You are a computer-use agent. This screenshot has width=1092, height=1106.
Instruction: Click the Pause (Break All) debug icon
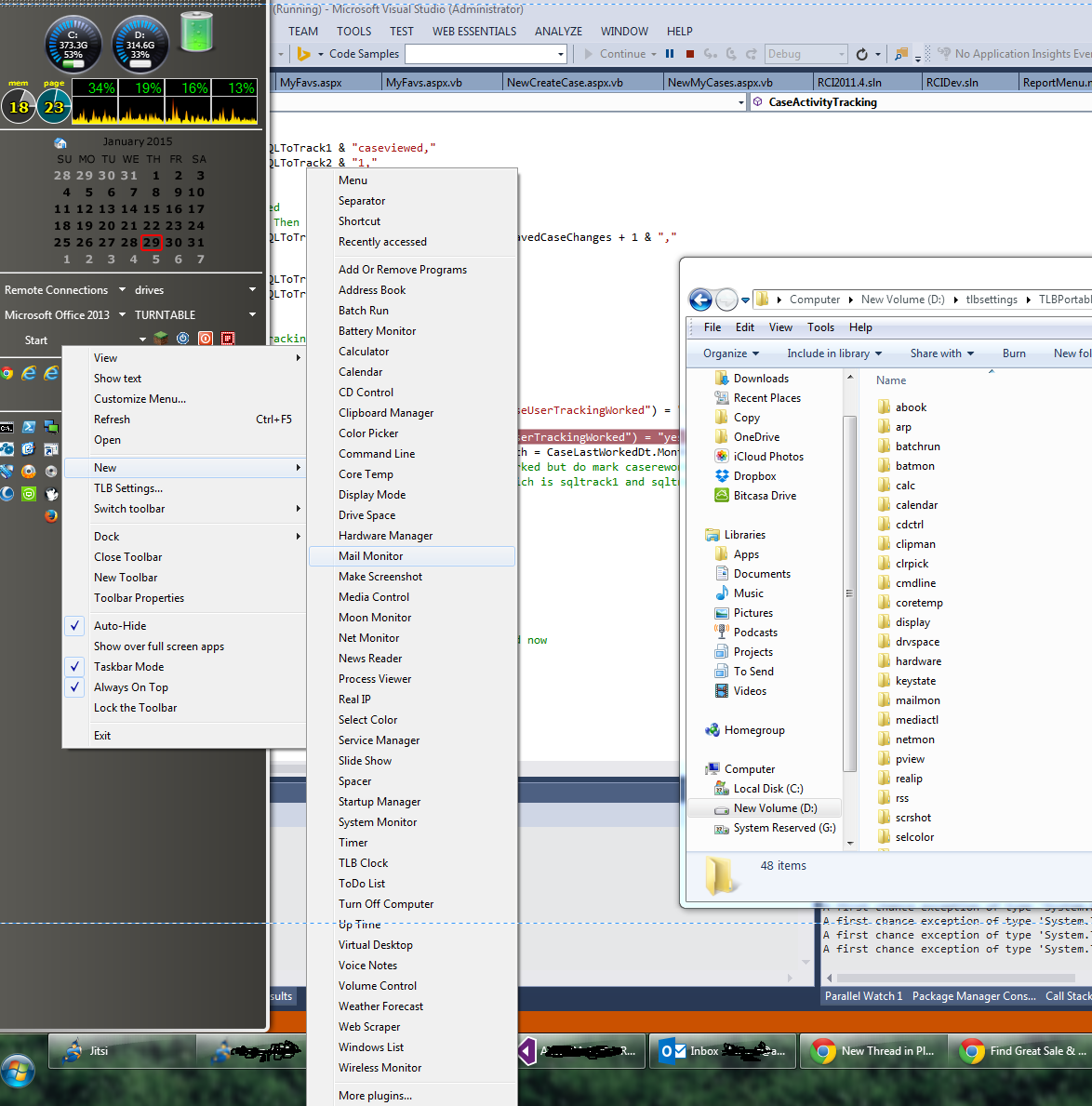click(x=669, y=54)
